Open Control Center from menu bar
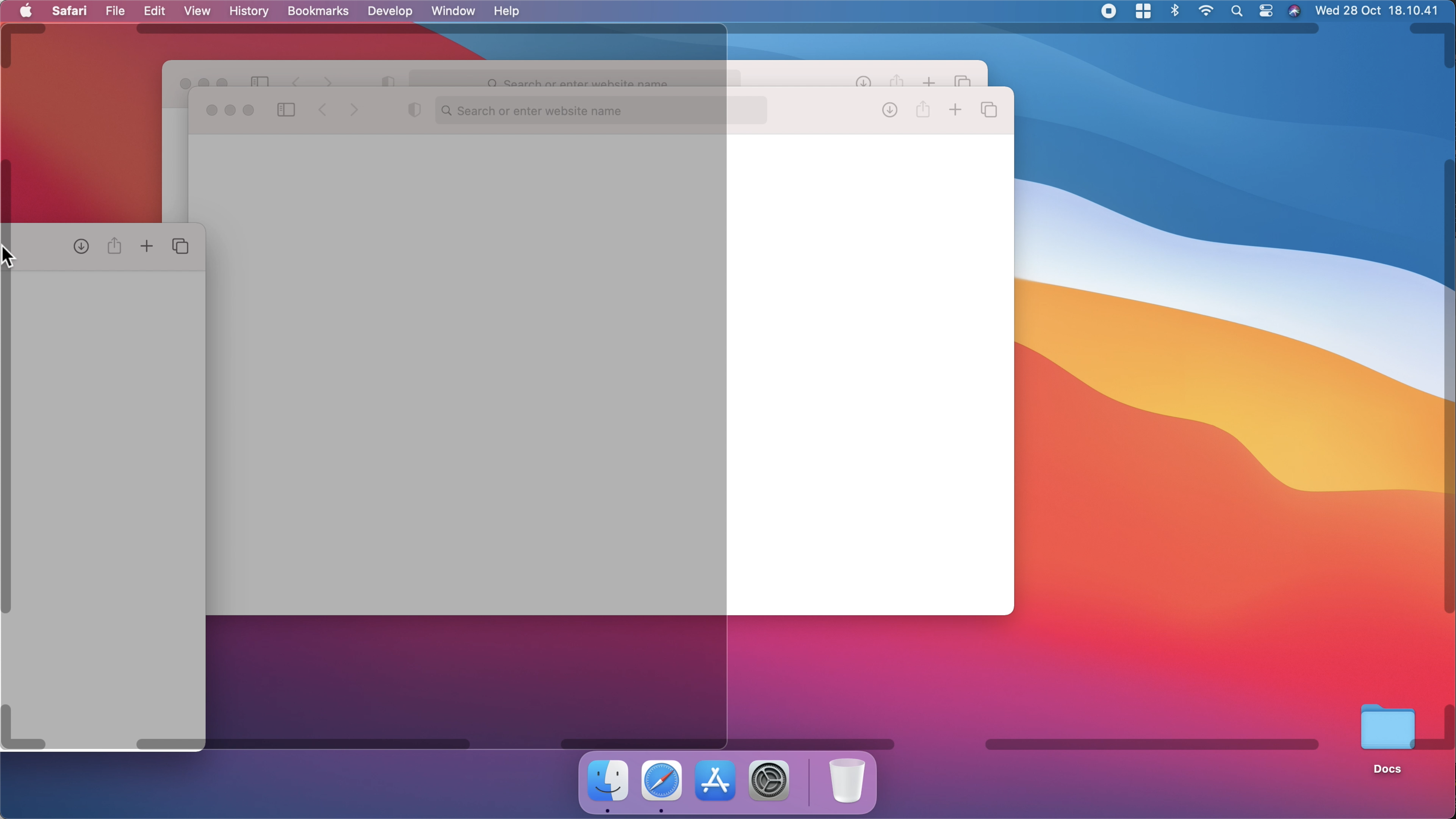Screen dimensions: 1456x819 pyautogui.click(x=1266, y=11)
